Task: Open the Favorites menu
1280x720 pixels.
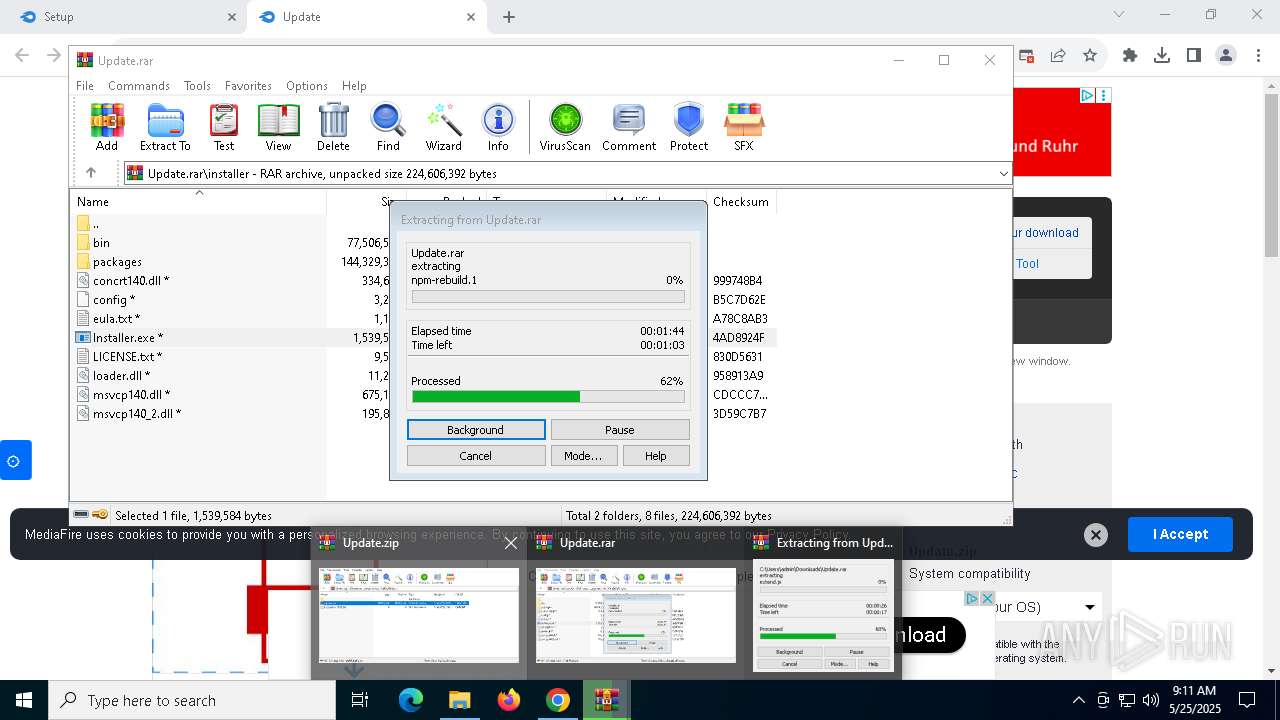Action: click(248, 86)
